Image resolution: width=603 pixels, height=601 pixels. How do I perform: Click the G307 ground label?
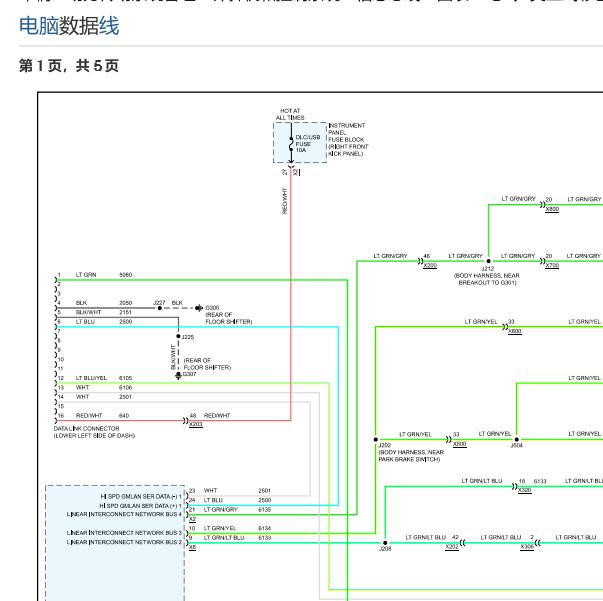point(189,374)
